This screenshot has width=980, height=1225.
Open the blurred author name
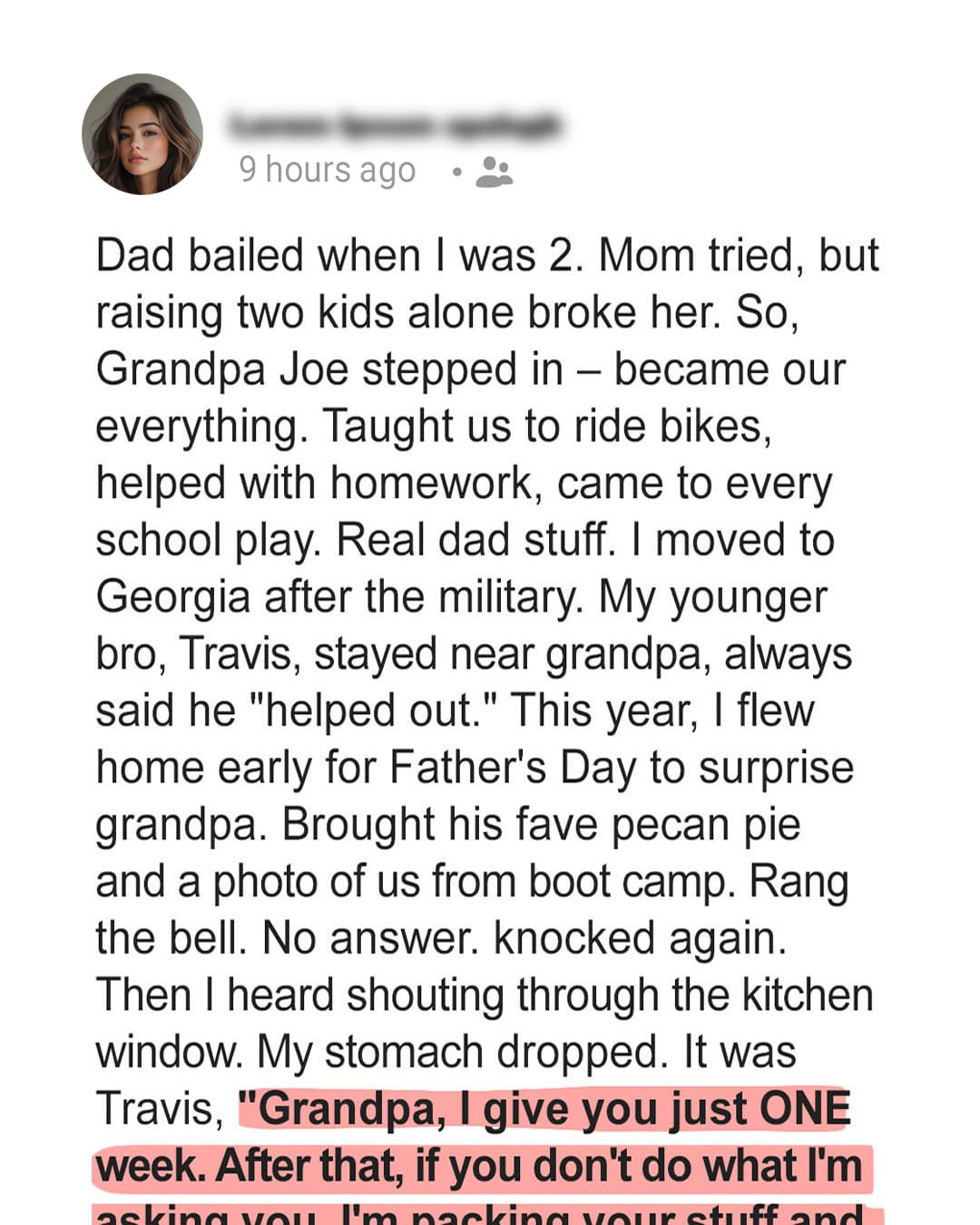[x=395, y=126]
